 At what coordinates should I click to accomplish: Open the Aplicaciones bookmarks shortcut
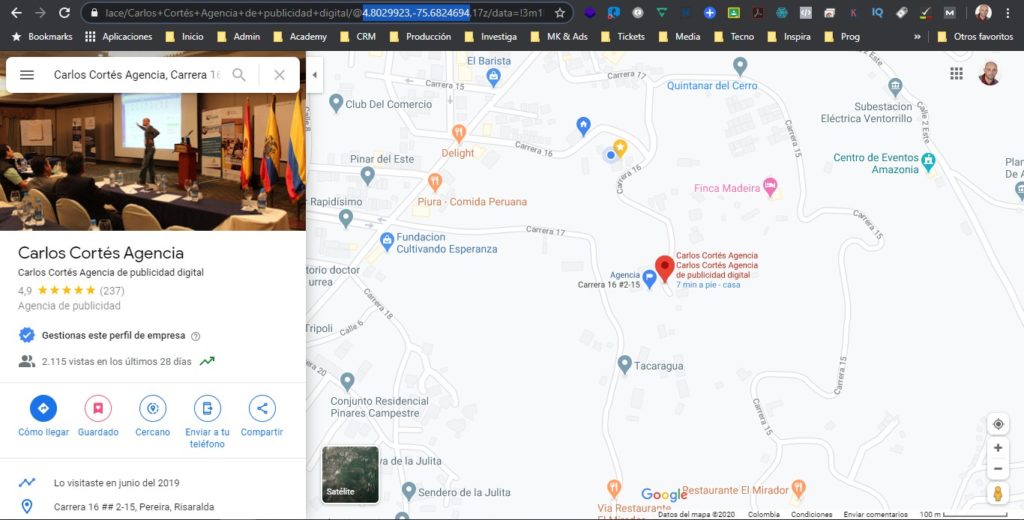119,37
